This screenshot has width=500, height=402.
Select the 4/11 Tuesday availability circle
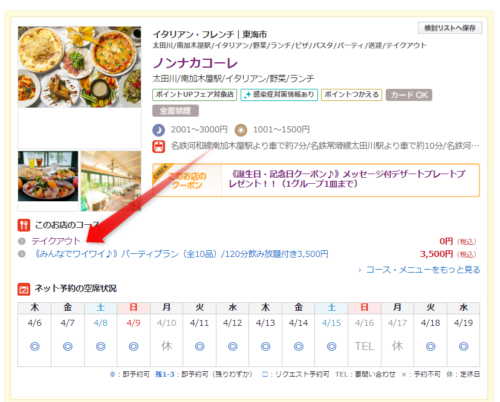(200, 347)
